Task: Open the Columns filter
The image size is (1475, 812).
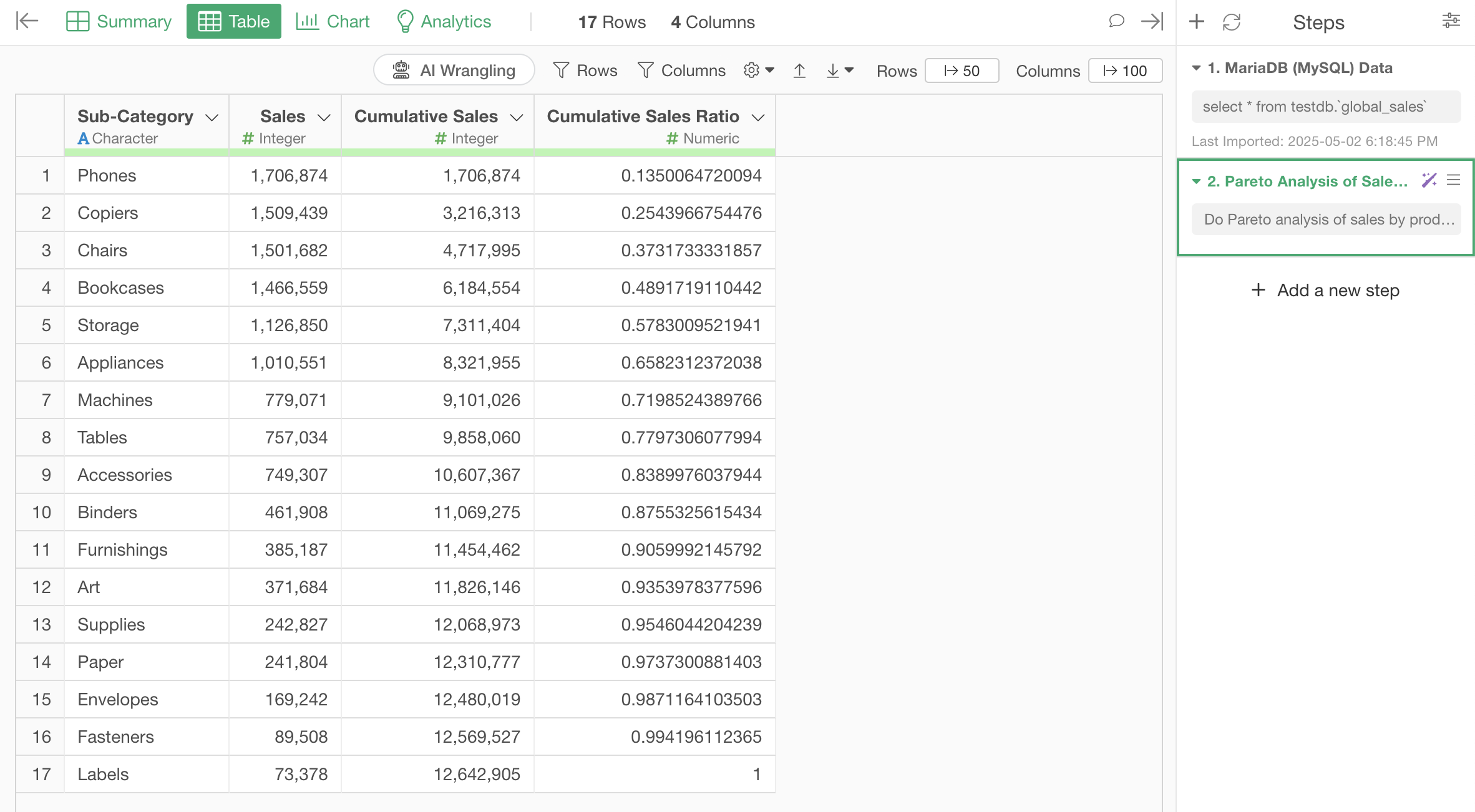Action: (x=682, y=70)
